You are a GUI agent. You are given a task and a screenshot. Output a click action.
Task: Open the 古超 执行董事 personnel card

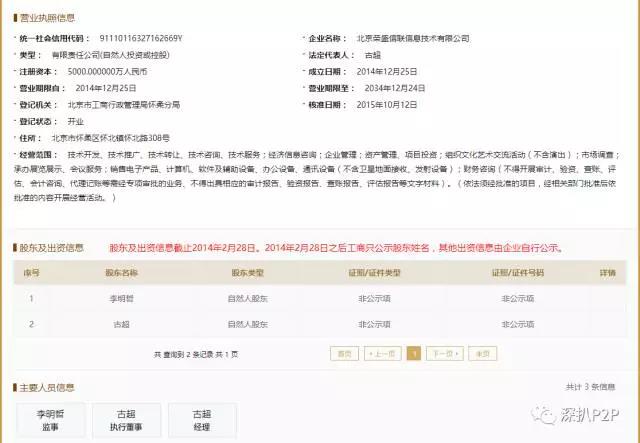pos(126,420)
